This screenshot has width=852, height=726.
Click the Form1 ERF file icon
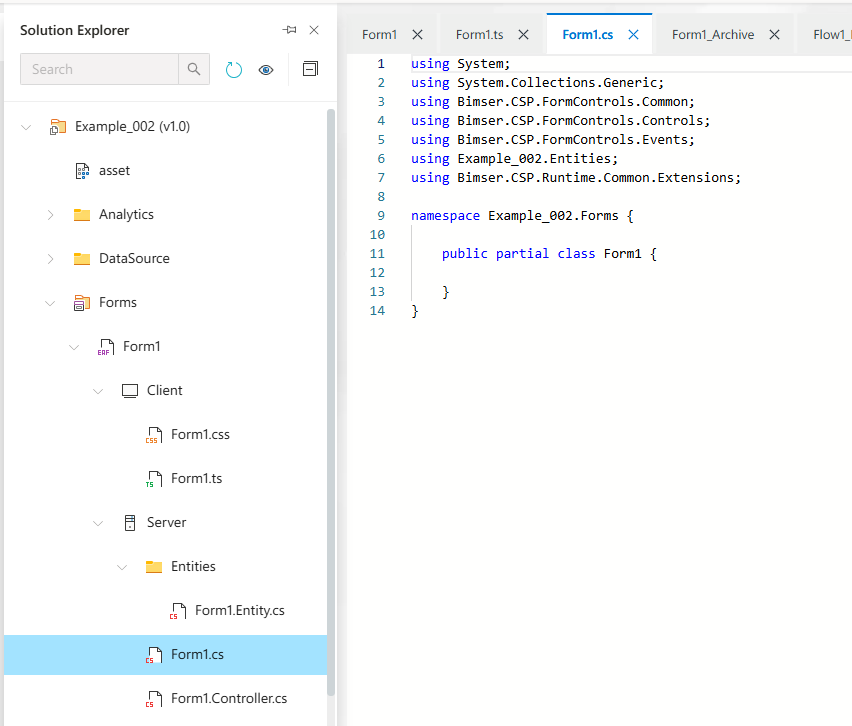(x=106, y=347)
